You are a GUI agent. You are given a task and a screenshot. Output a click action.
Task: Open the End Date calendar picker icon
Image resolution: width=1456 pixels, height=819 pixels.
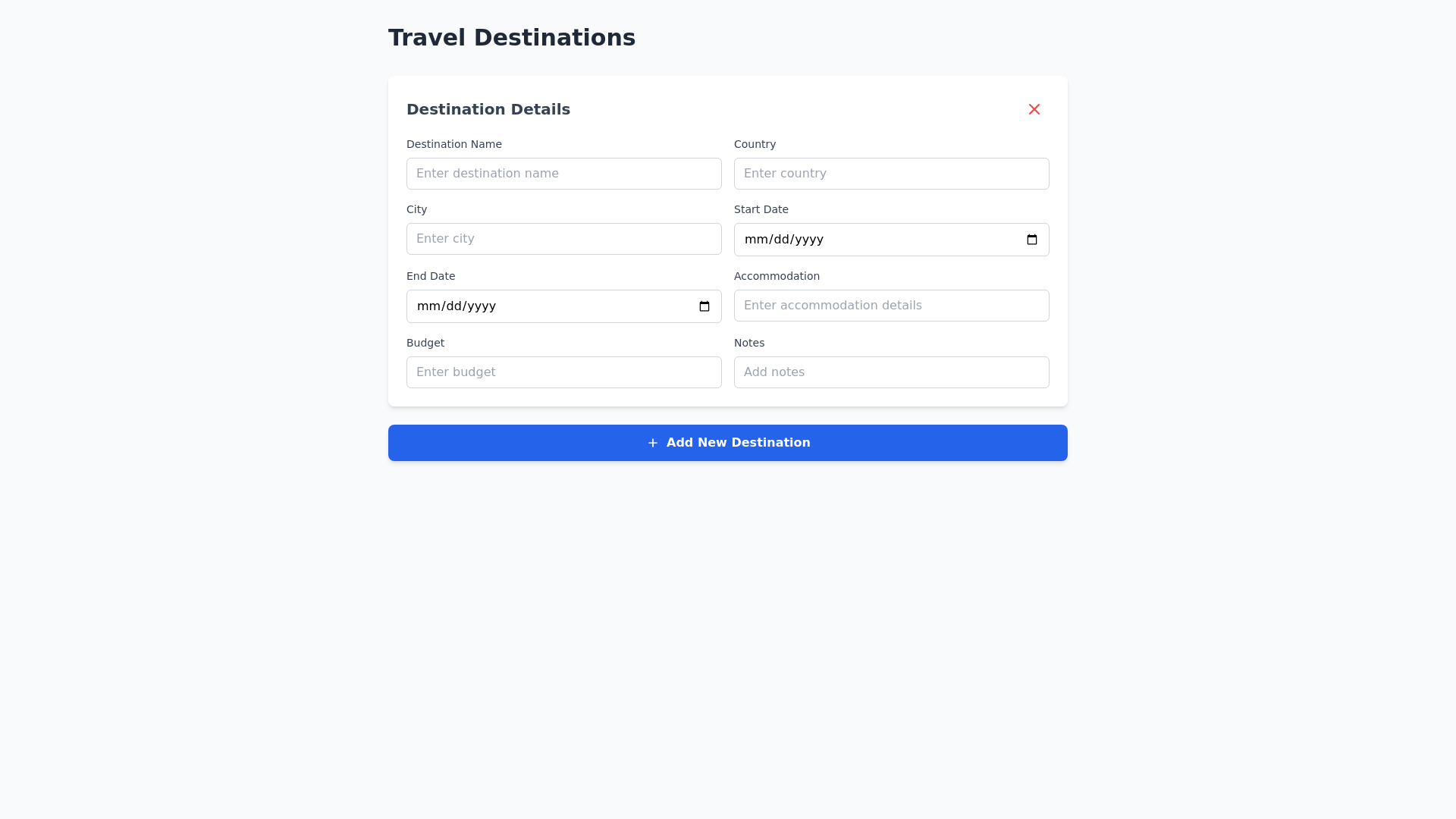pos(704,306)
